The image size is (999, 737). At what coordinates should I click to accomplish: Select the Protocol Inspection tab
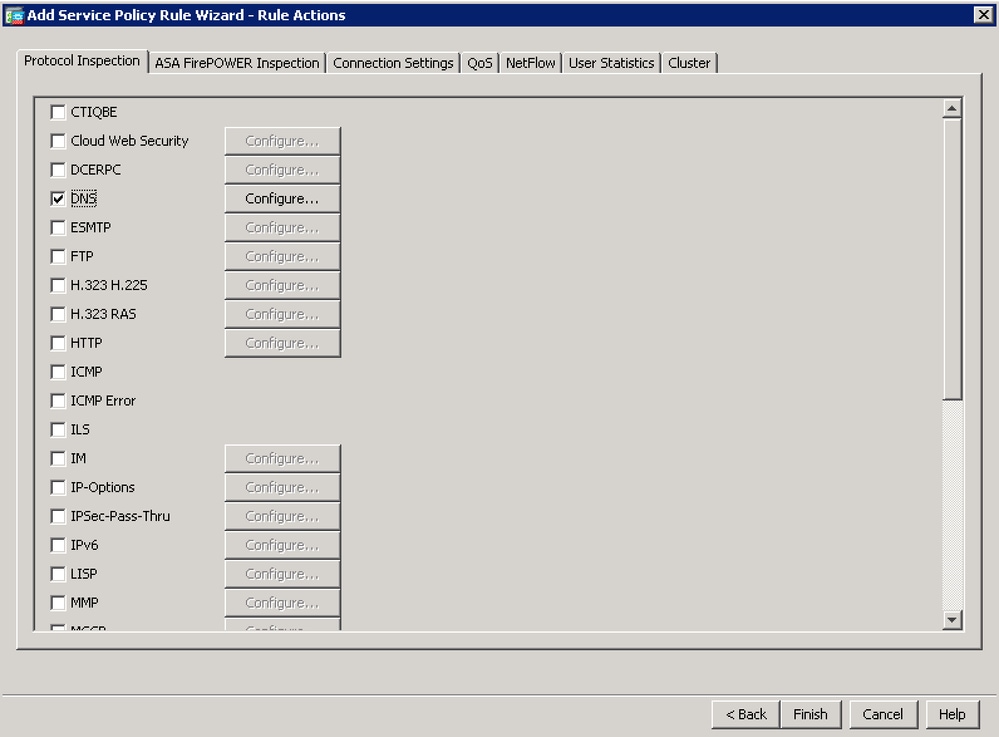click(x=82, y=61)
